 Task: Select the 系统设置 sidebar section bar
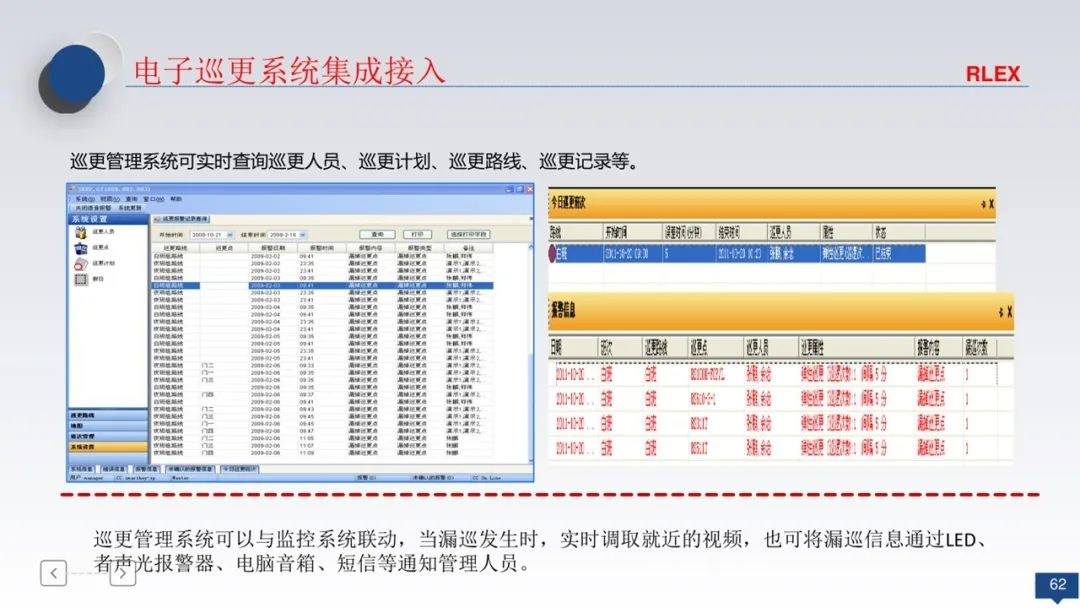point(82,446)
